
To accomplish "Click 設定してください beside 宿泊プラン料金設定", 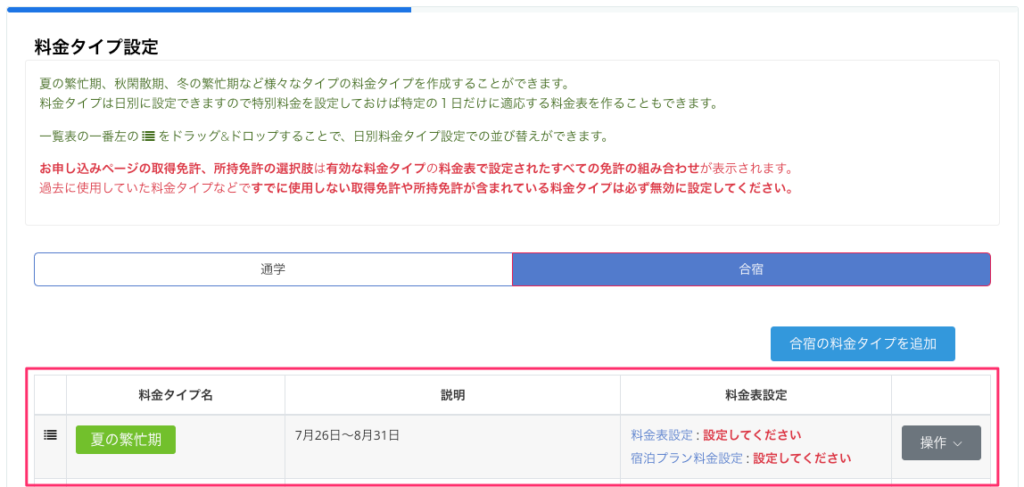I will point(802,458).
